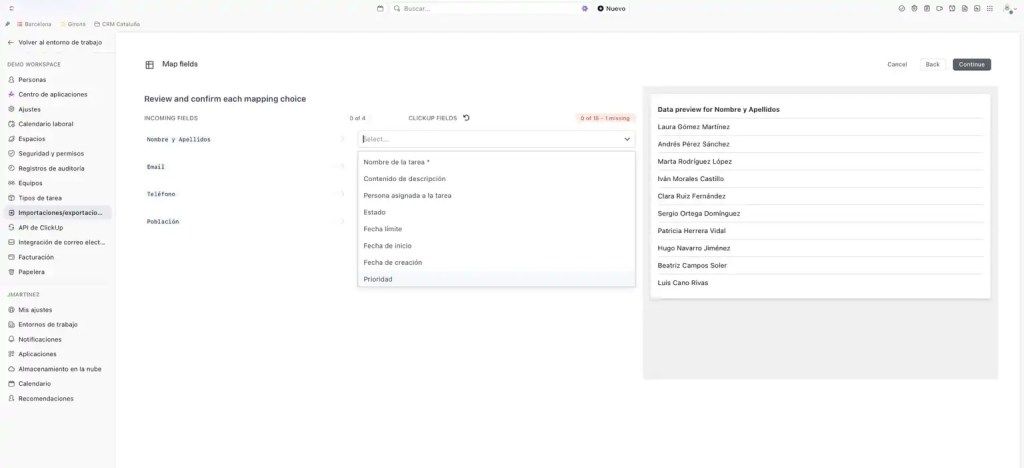Click the Papelera trash icon in the sidebar
The height and width of the screenshot is (468, 1024).
(11, 272)
